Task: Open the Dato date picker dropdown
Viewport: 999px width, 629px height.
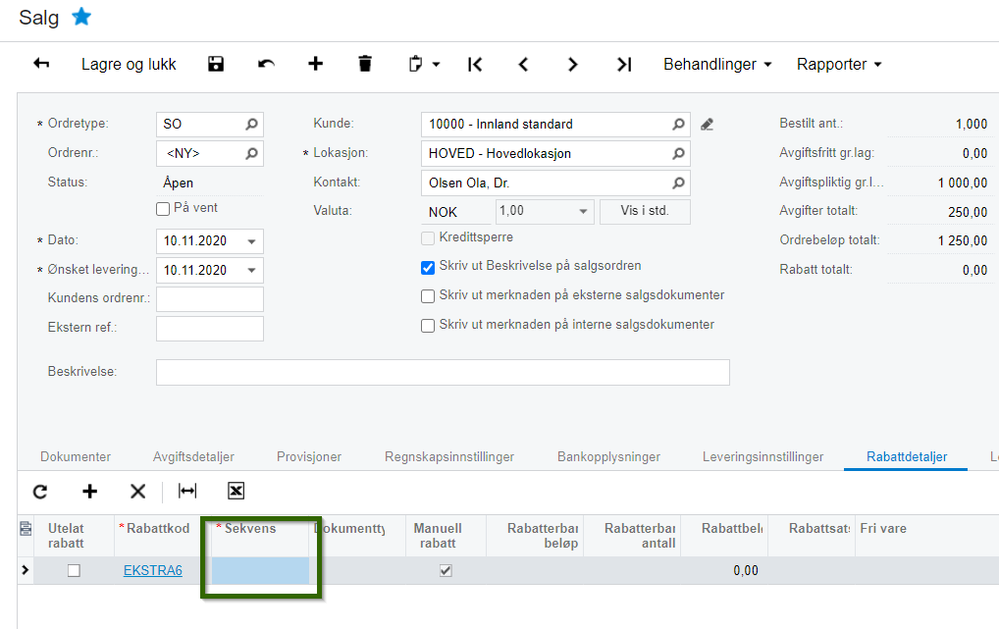Action: (252, 242)
